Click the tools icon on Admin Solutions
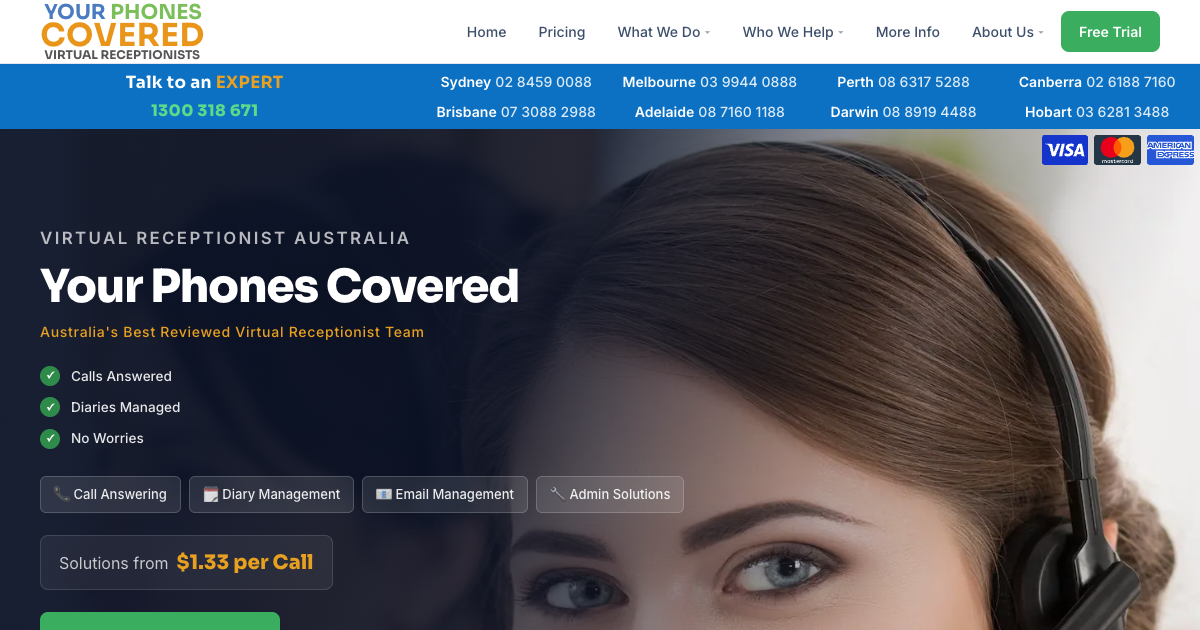The width and height of the screenshot is (1200, 630). [x=557, y=493]
